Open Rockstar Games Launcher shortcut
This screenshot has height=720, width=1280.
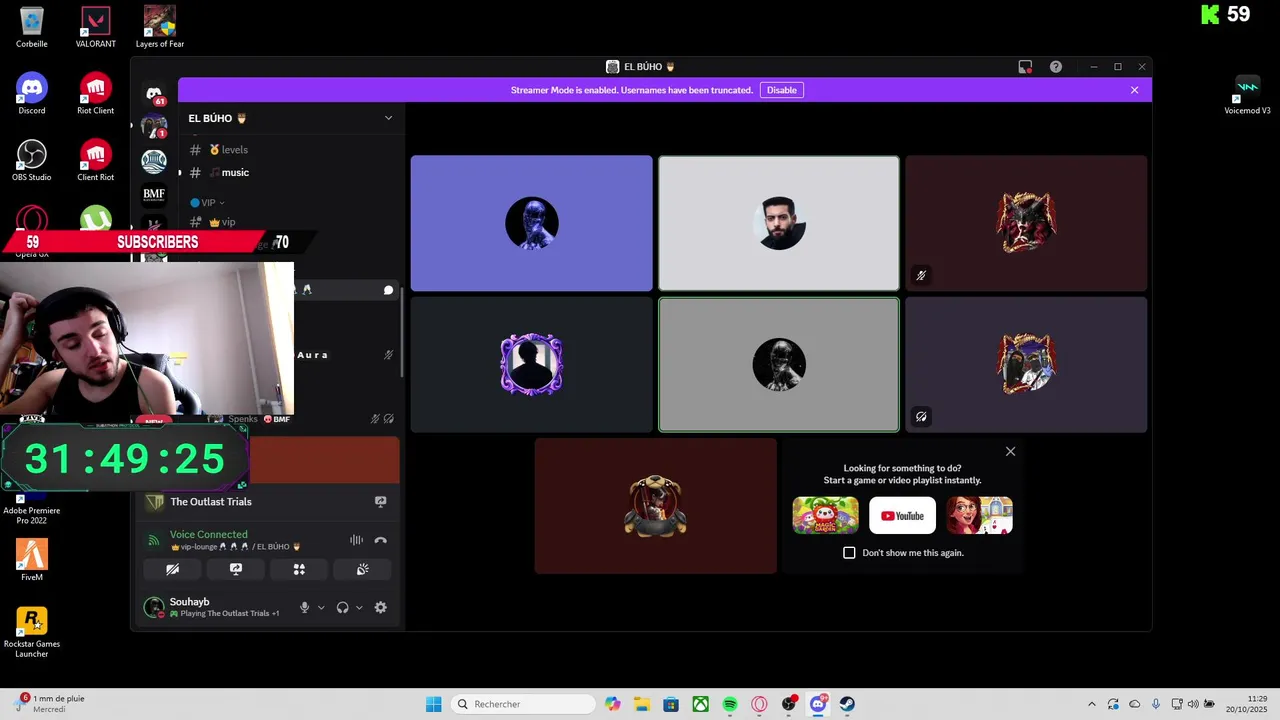pyautogui.click(x=32, y=632)
